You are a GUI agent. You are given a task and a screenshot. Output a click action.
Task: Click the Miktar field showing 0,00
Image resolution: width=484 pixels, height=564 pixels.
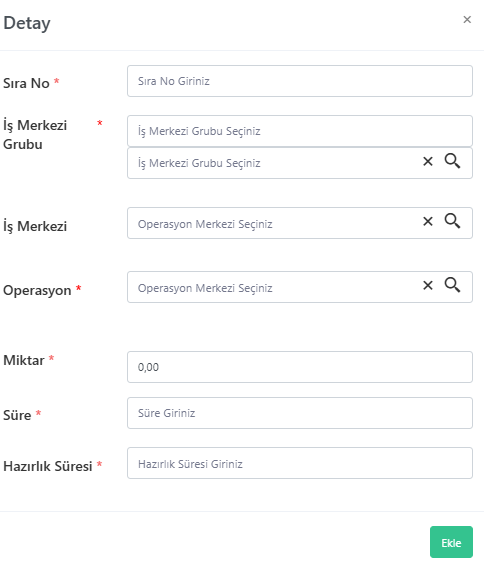pos(300,367)
